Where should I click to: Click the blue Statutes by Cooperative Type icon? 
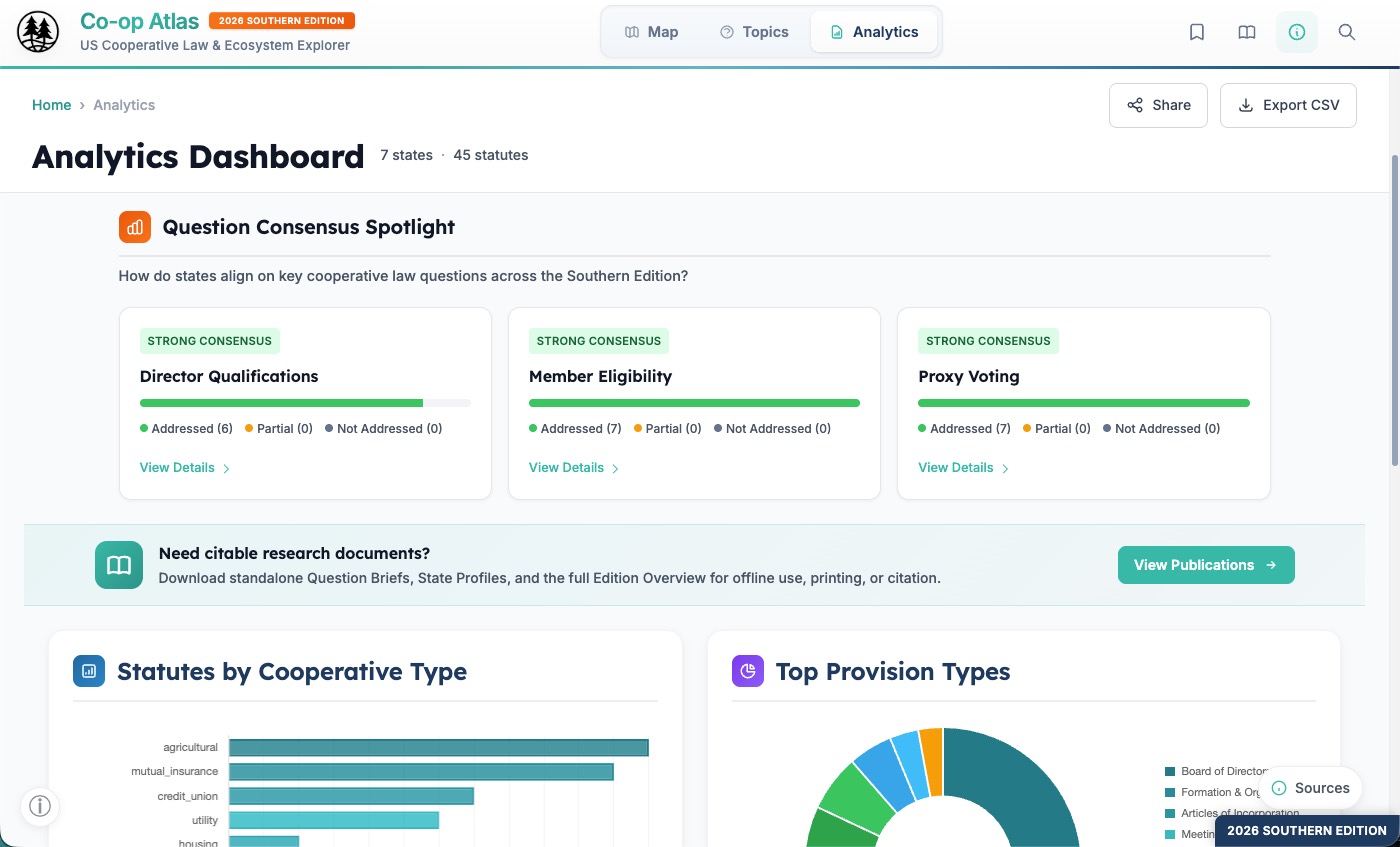[x=89, y=671]
